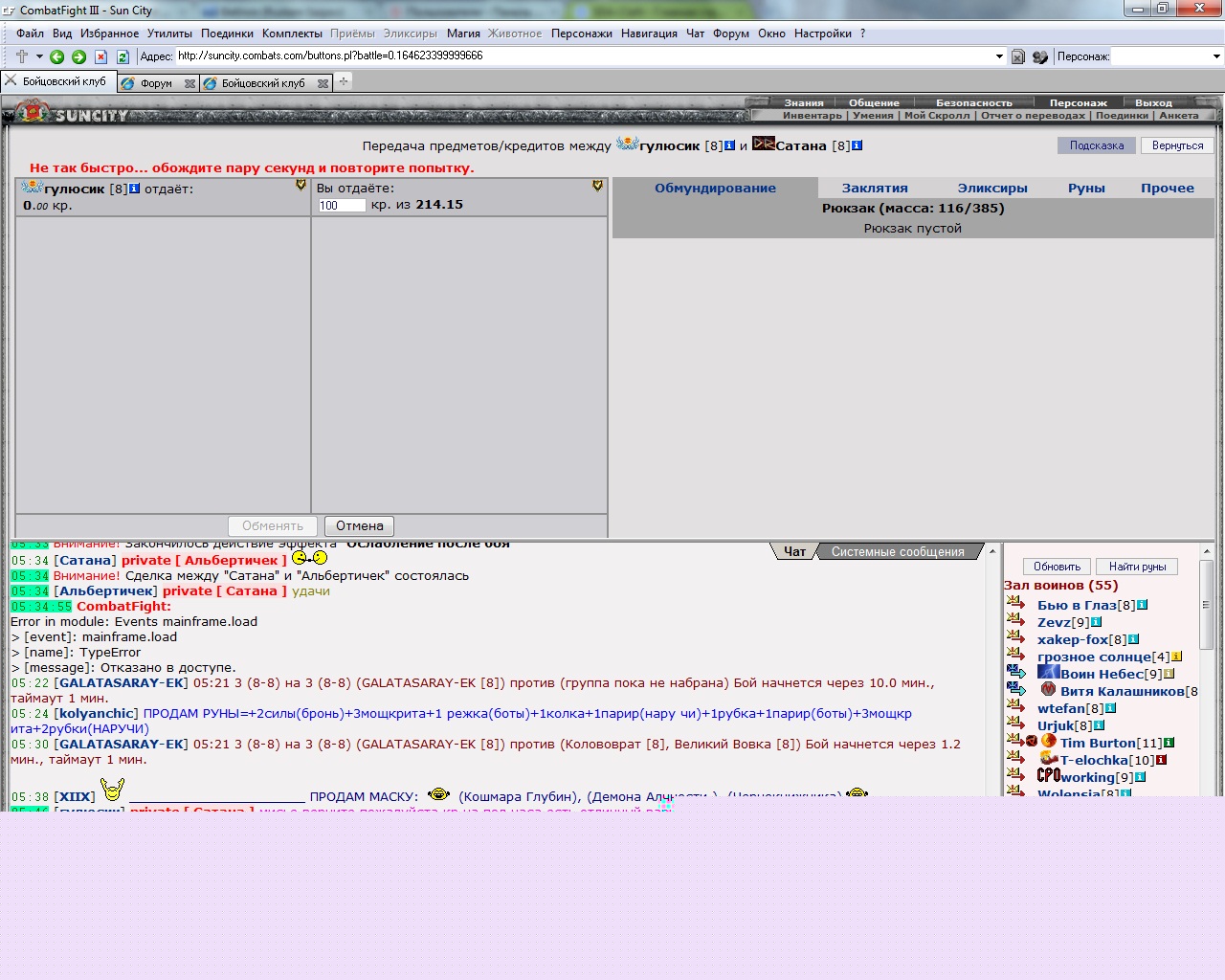This screenshot has width=1225, height=980.
Task: Switch to the Руны tab
Action: coord(1086,188)
